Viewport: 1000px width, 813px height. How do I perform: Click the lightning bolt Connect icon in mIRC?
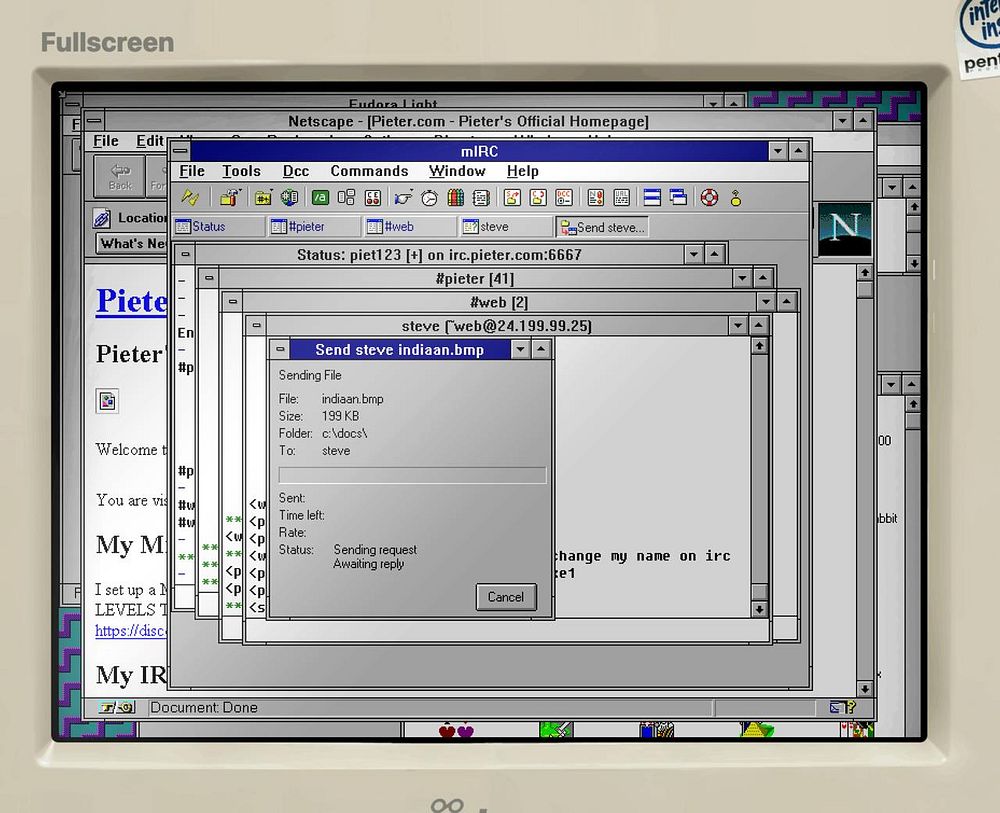pos(190,198)
